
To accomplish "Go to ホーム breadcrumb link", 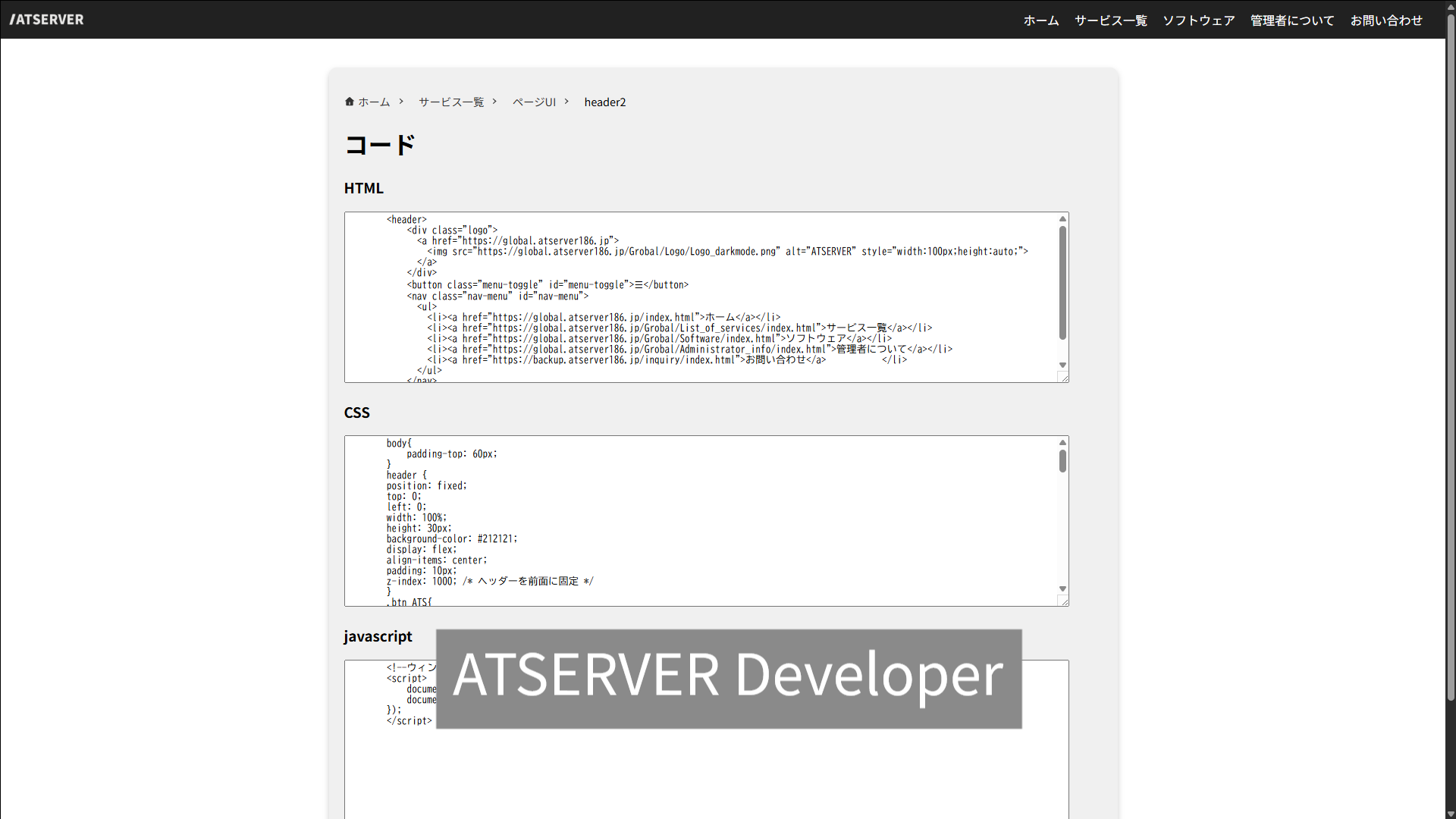I will point(374,102).
